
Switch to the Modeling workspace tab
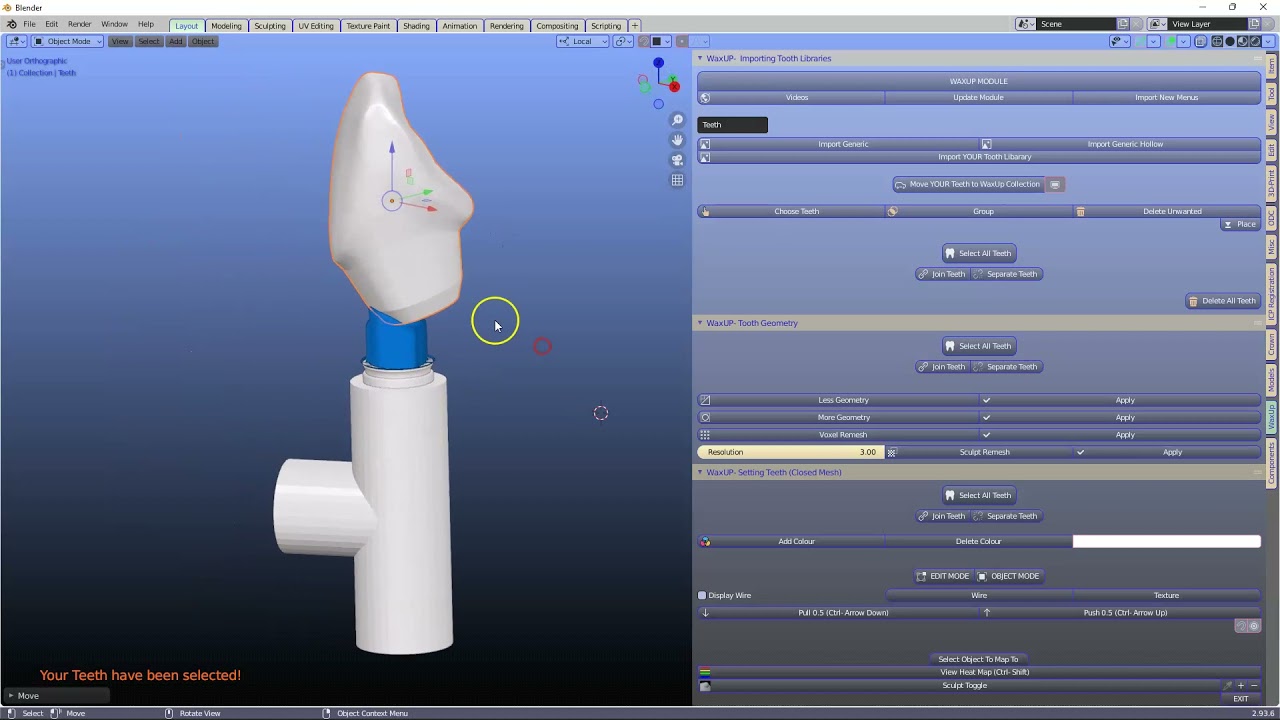click(226, 25)
